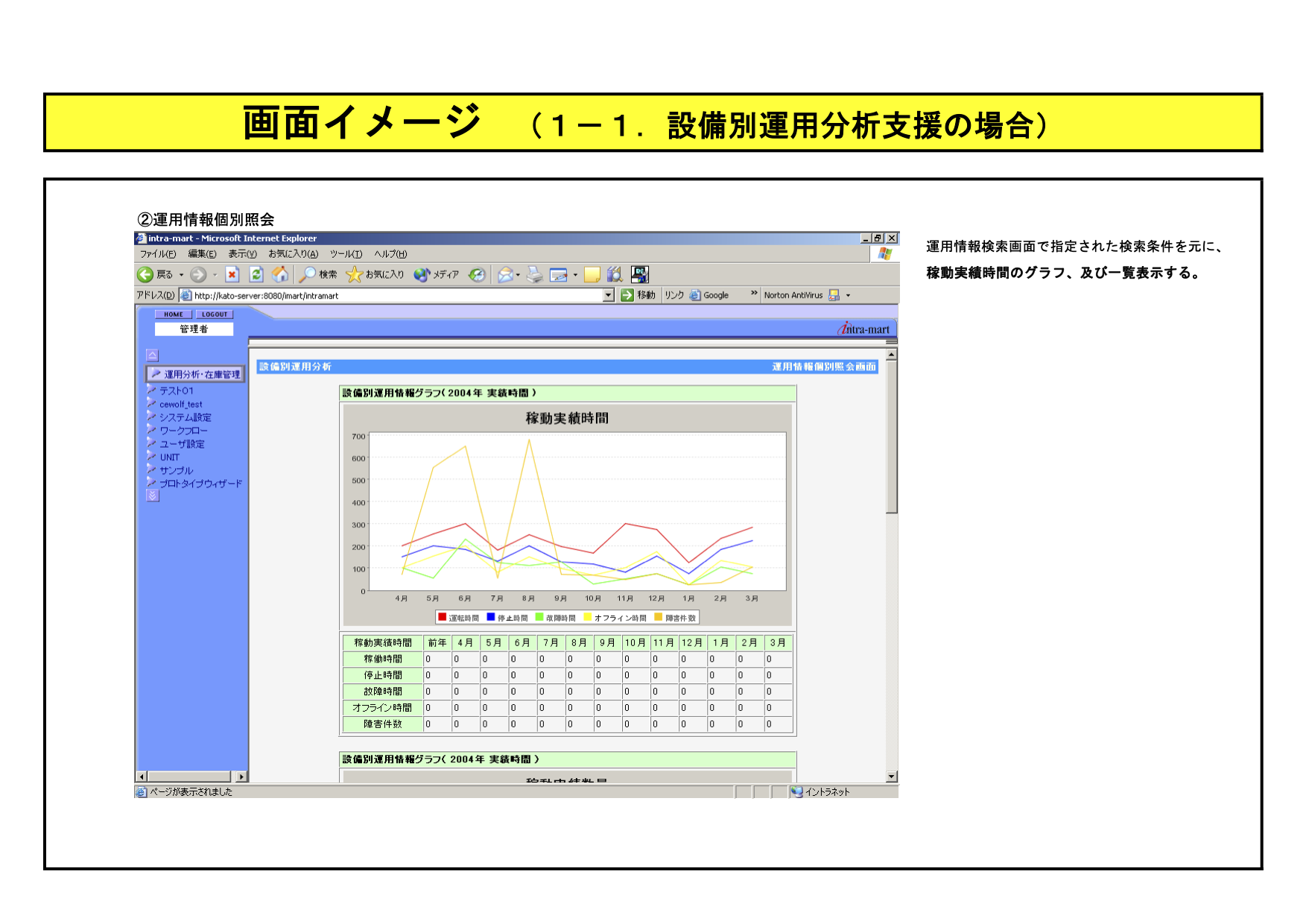Click the URL address input field
This screenshot has width=1306, height=924.
[x=395, y=296]
